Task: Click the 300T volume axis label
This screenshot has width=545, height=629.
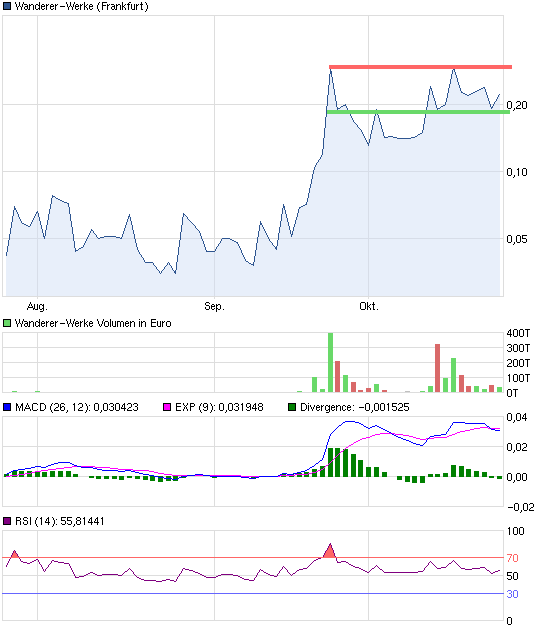Action: pos(518,348)
